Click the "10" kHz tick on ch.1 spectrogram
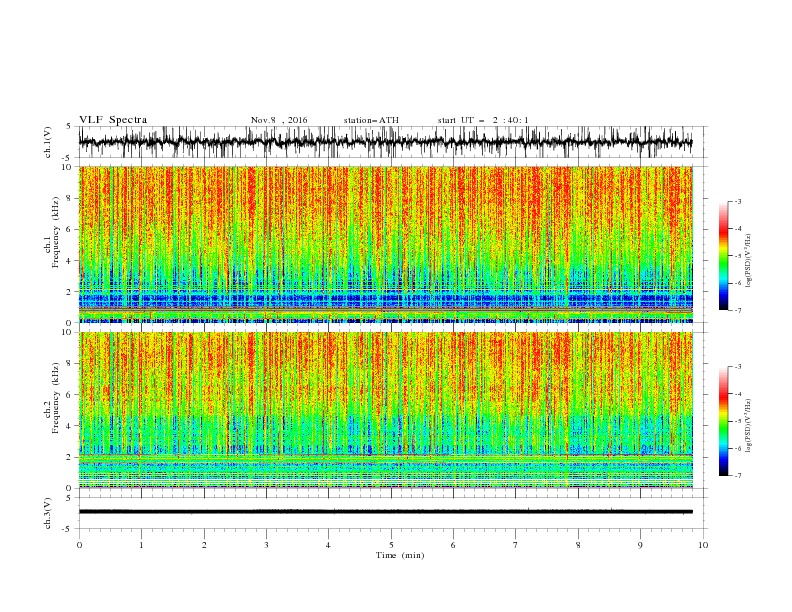Image resolution: width=792 pixels, height=612 pixels. (67, 167)
